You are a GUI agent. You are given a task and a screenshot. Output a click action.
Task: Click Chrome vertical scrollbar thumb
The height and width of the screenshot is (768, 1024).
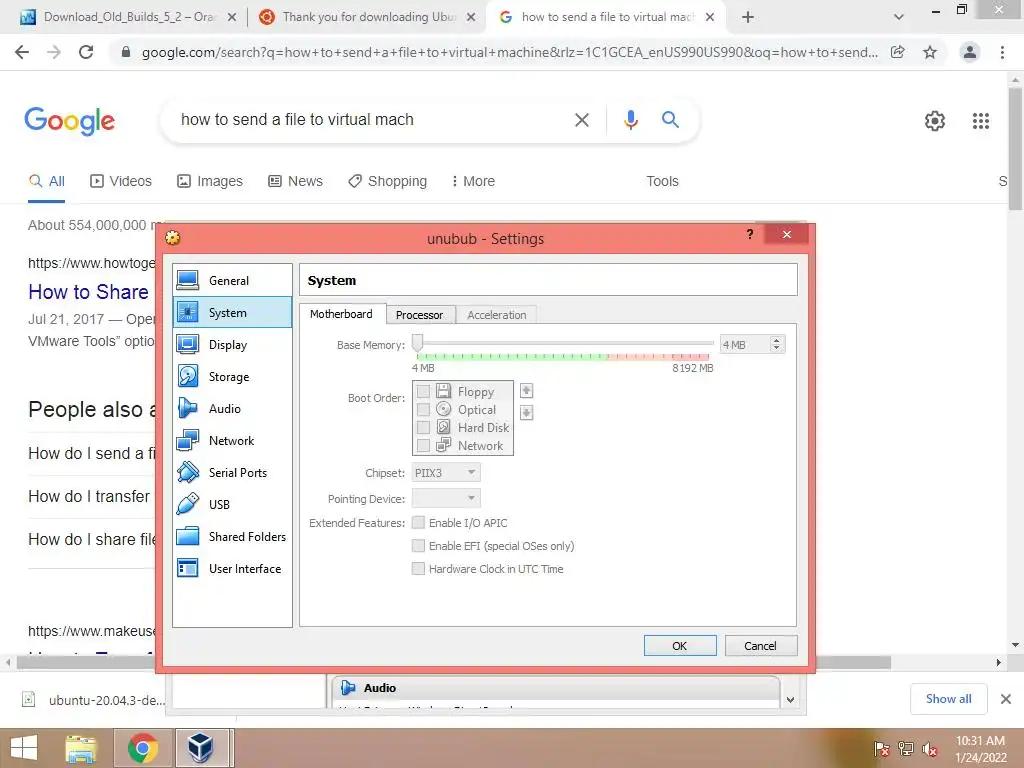[1015, 148]
